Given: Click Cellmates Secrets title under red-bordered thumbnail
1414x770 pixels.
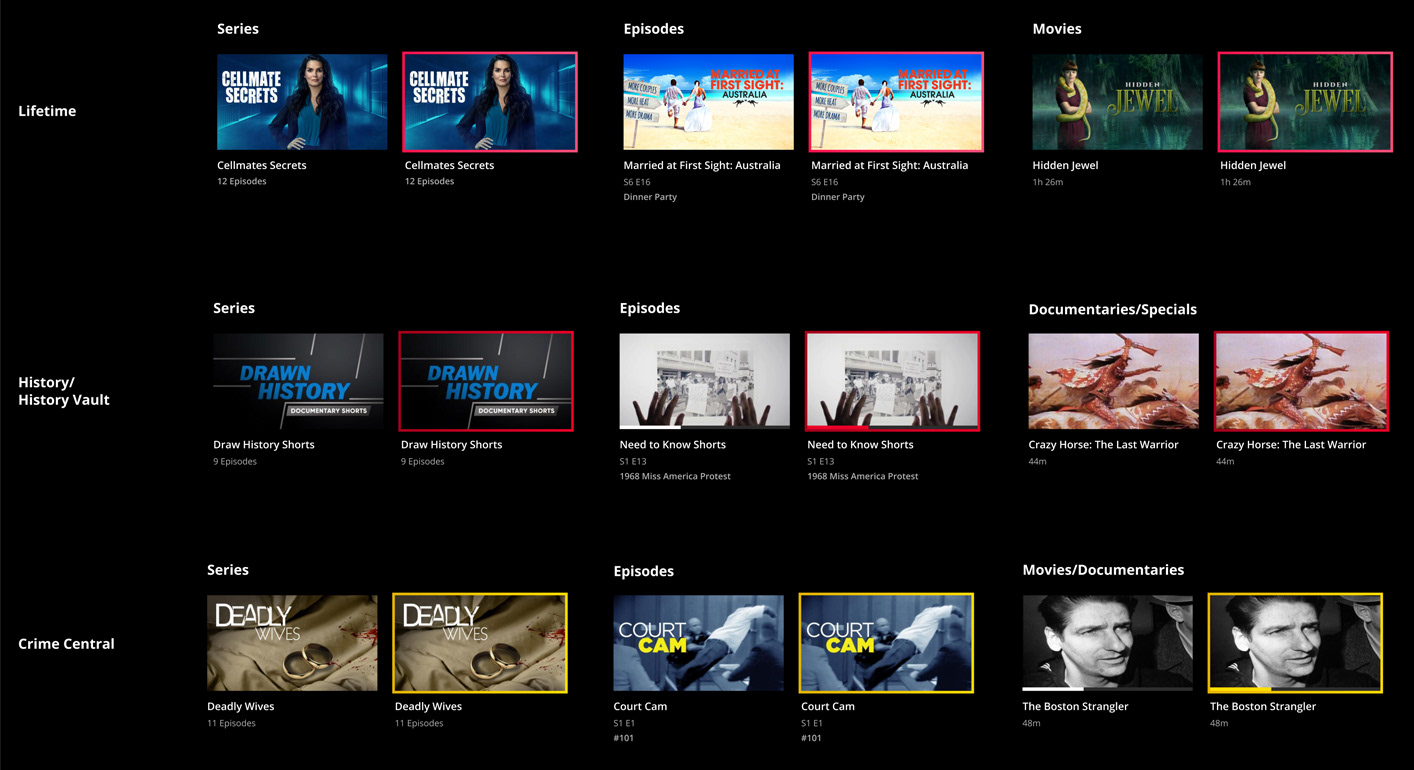Looking at the screenshot, I should pos(450,165).
